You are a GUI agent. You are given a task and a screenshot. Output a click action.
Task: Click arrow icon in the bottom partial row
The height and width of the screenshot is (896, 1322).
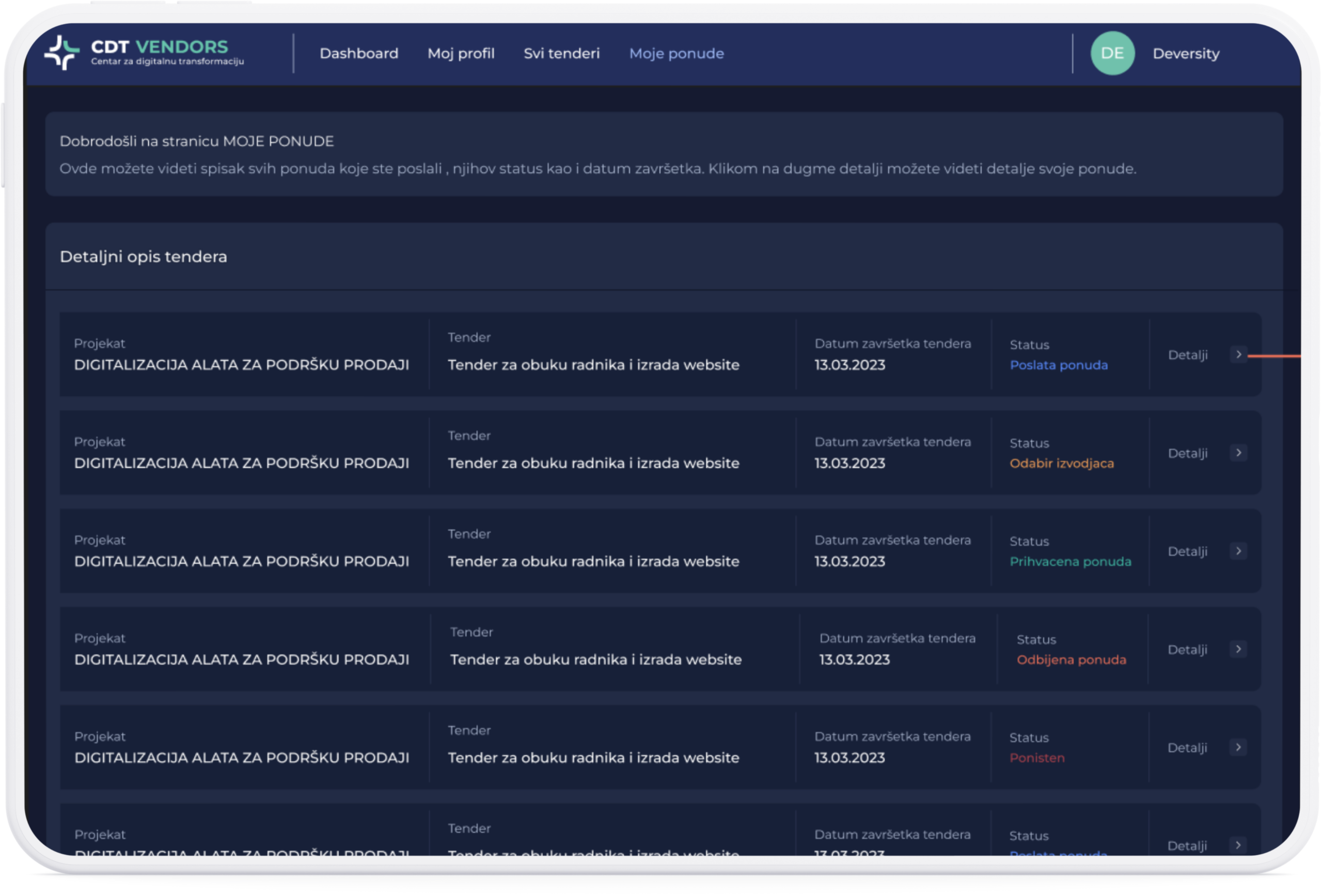(x=1238, y=845)
